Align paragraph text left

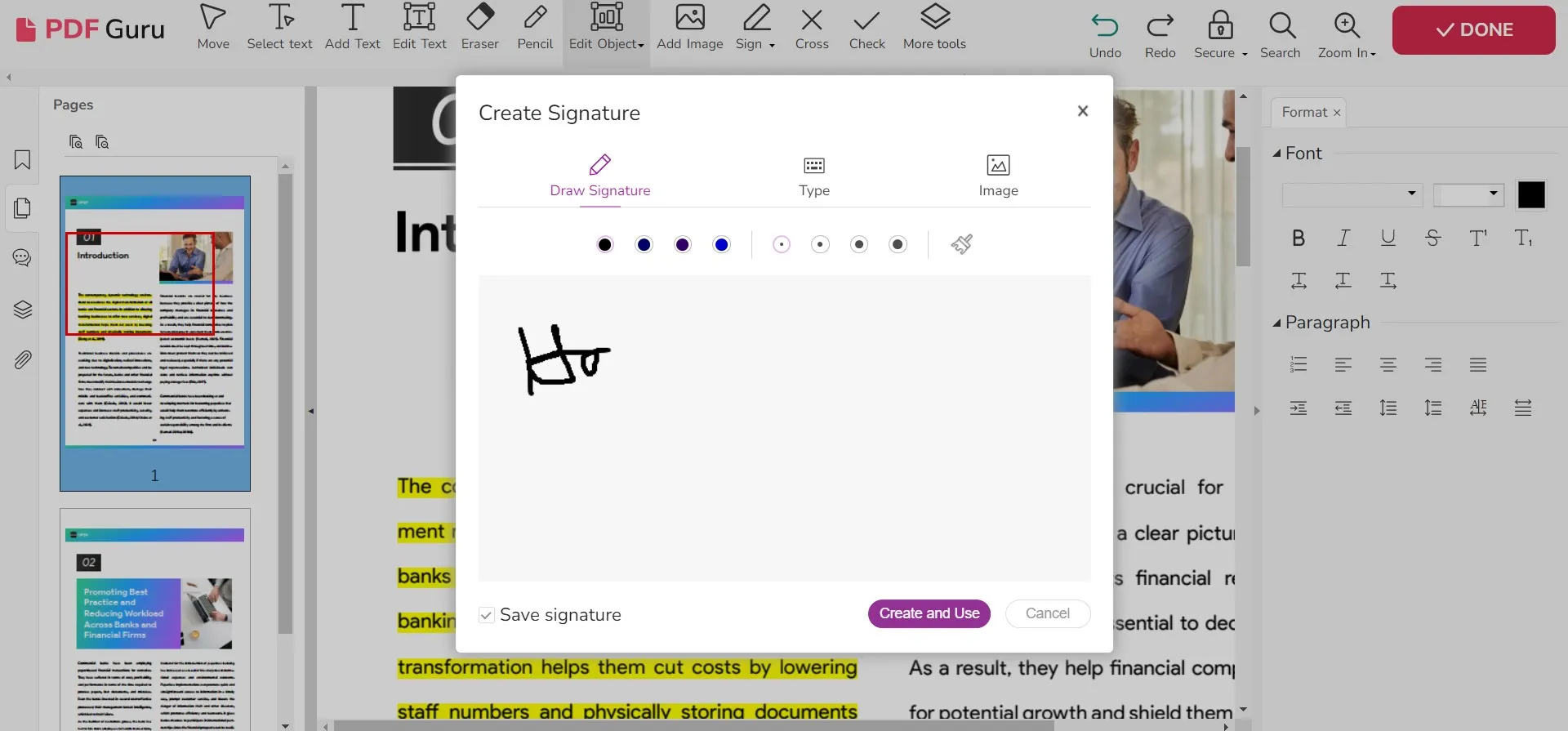[x=1343, y=364]
